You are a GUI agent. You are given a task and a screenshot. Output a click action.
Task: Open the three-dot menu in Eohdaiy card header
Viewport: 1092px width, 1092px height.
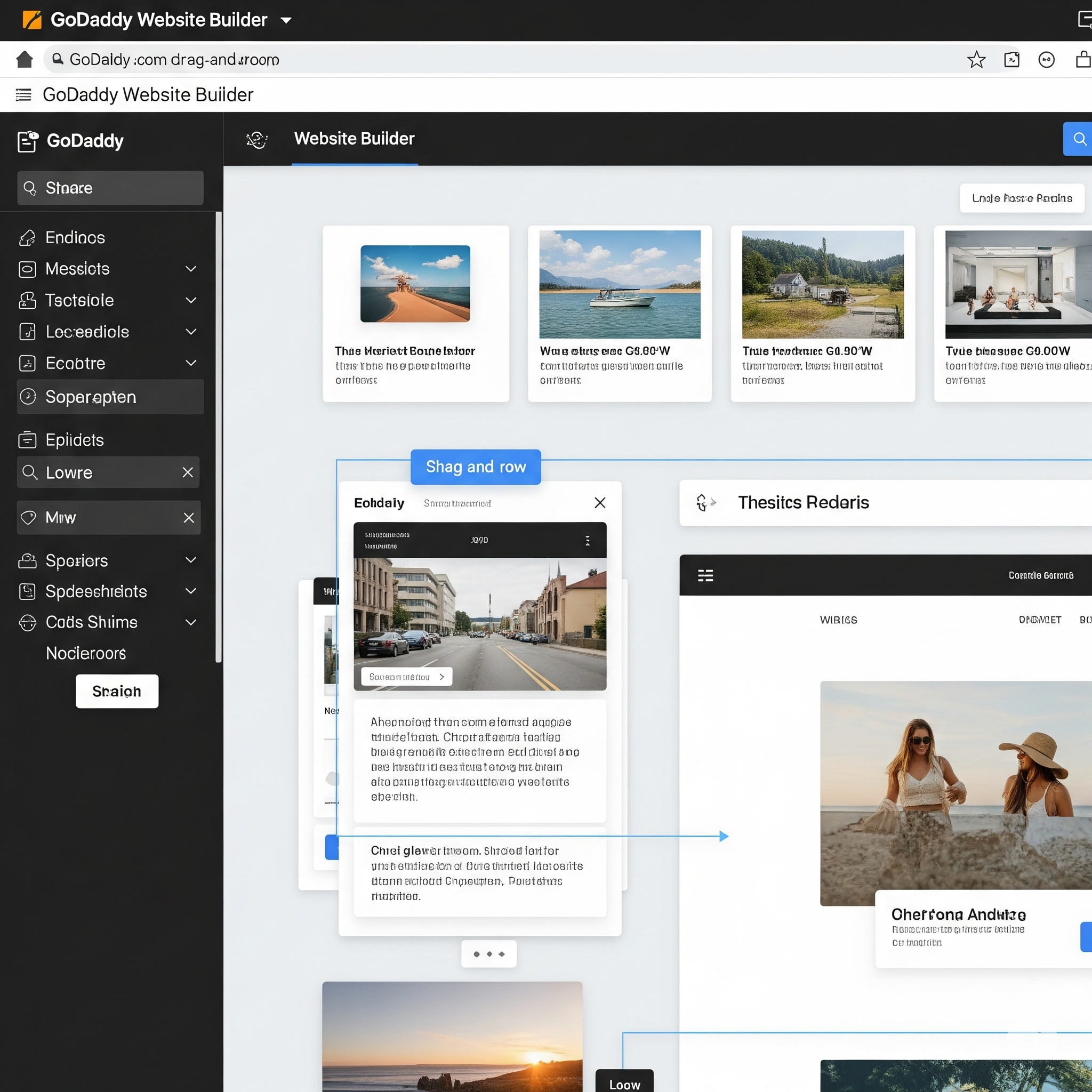point(588,541)
